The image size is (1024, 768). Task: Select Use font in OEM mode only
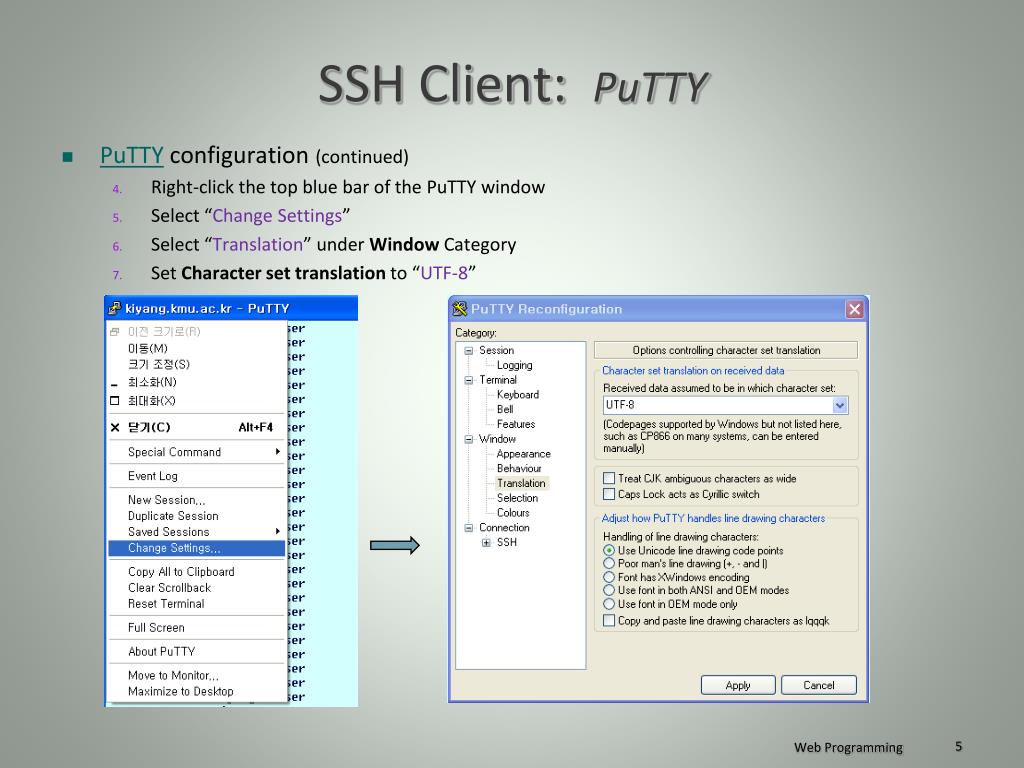click(609, 603)
